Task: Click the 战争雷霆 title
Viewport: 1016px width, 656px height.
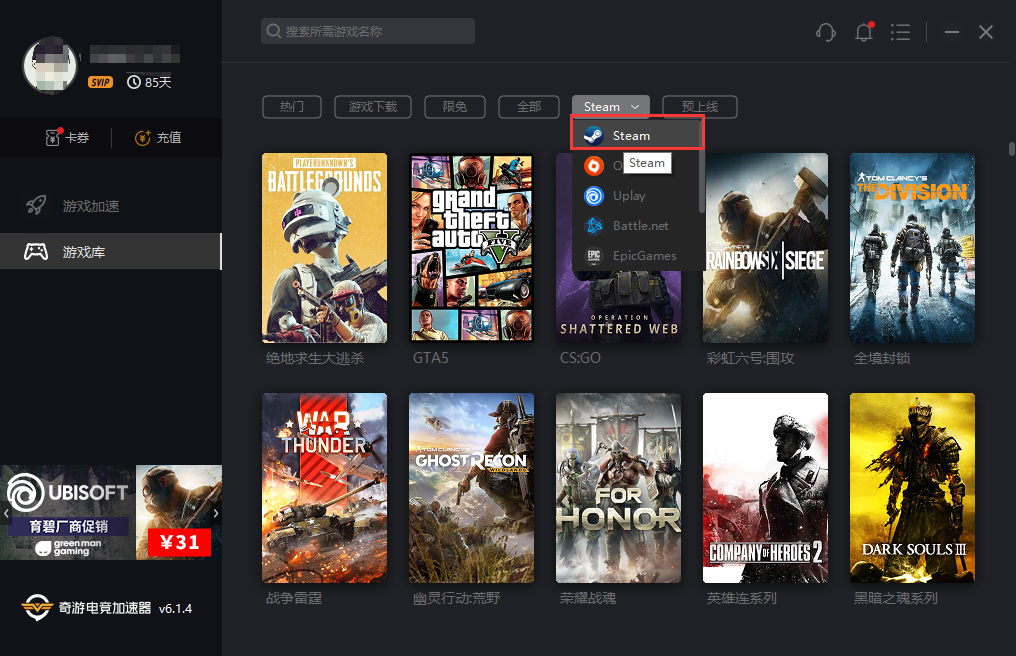Action: (294, 598)
